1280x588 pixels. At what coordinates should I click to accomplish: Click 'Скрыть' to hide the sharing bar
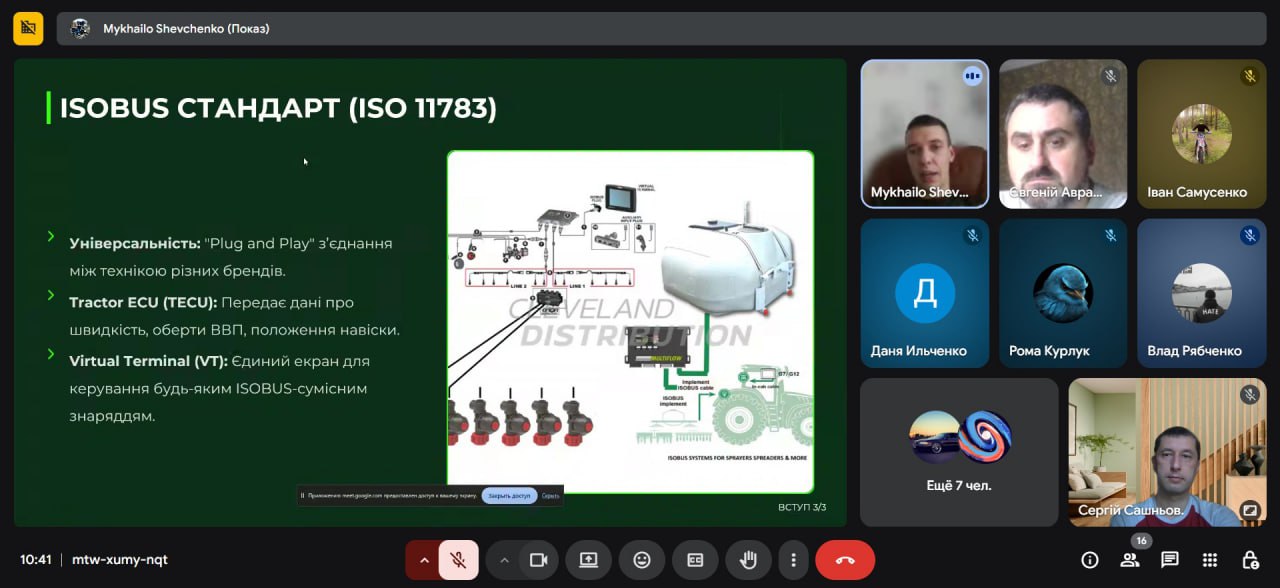(x=551, y=495)
